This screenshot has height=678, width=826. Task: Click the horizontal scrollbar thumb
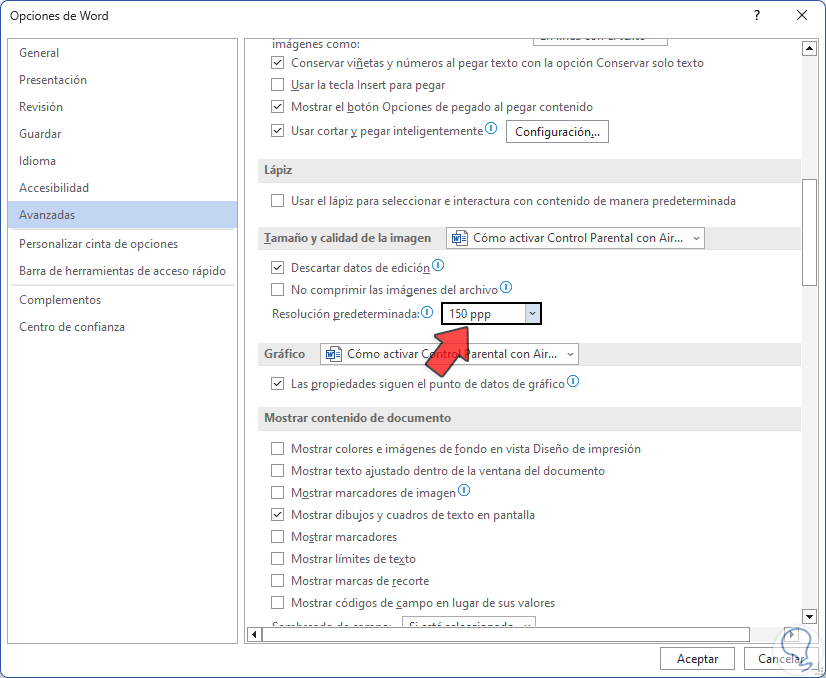tap(506, 634)
